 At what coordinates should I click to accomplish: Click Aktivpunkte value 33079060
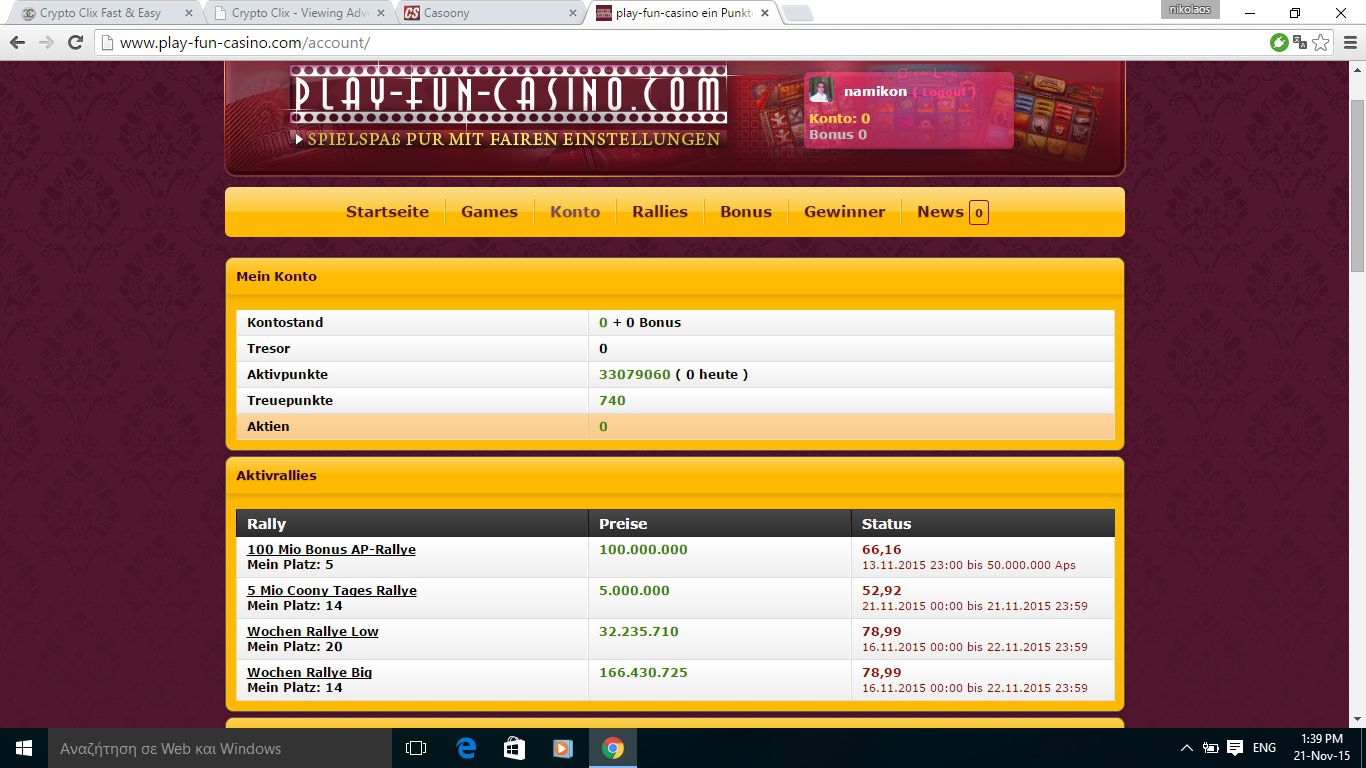click(634, 374)
